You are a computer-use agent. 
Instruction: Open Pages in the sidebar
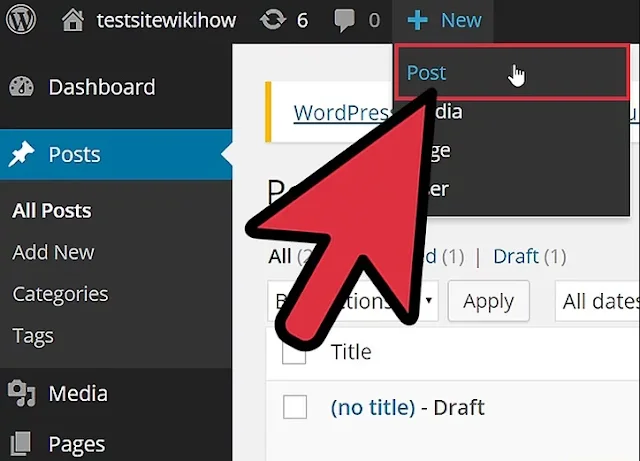pos(77,445)
